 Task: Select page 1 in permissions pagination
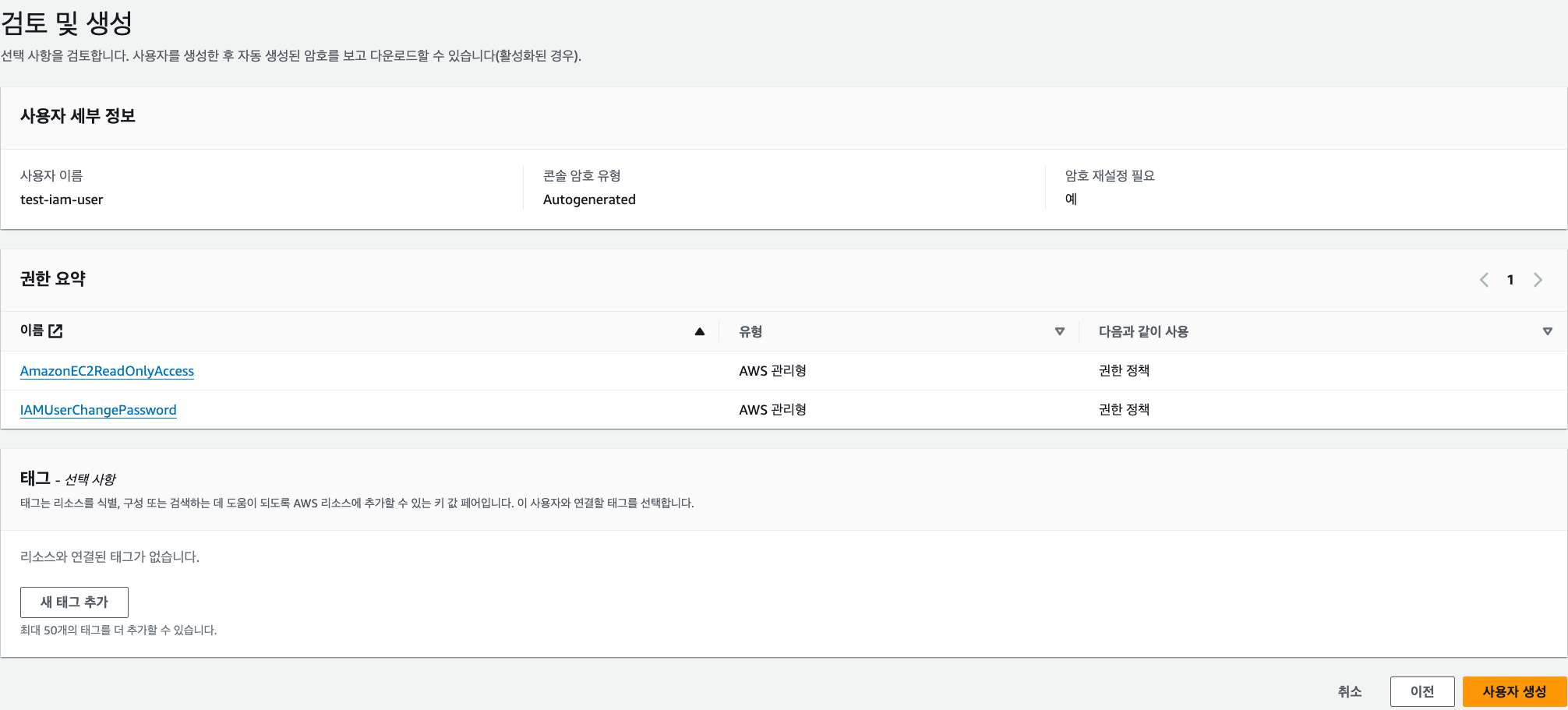coord(1510,280)
